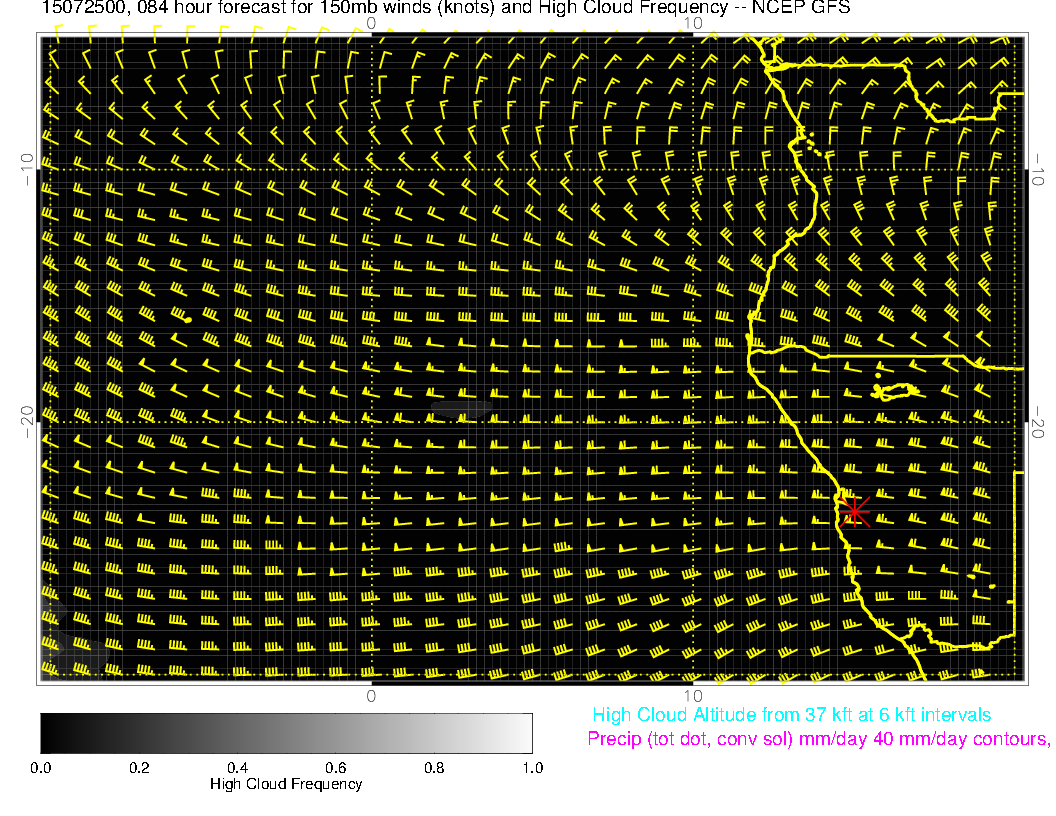Click the gridline intersection at longitude 0, latitude -10
The width and height of the screenshot is (1056, 816).
click(371, 168)
